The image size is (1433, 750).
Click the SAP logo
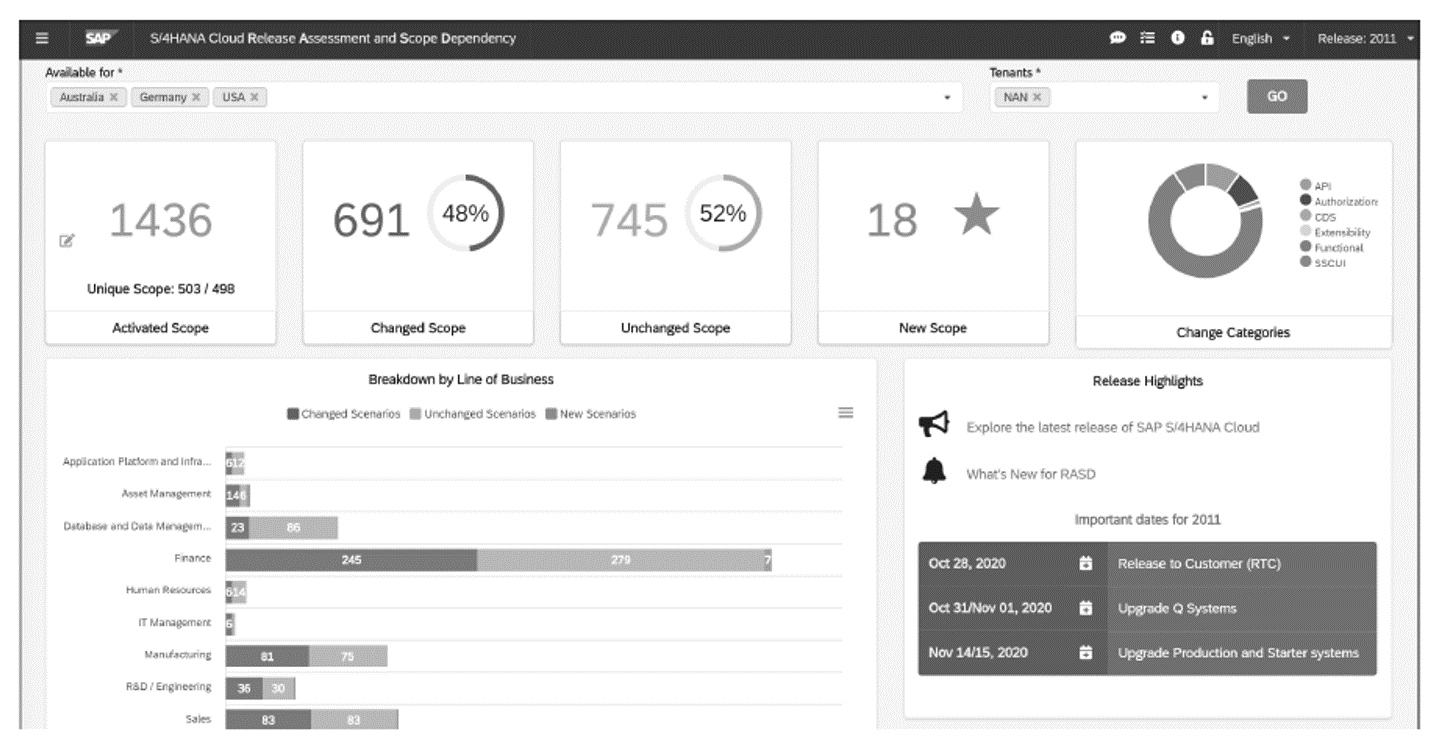[101, 39]
